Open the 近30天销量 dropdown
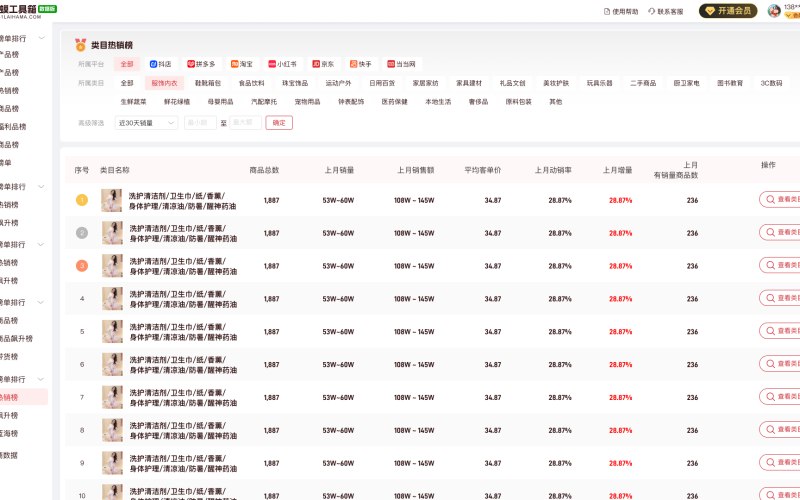800x500 pixels. click(x=146, y=122)
